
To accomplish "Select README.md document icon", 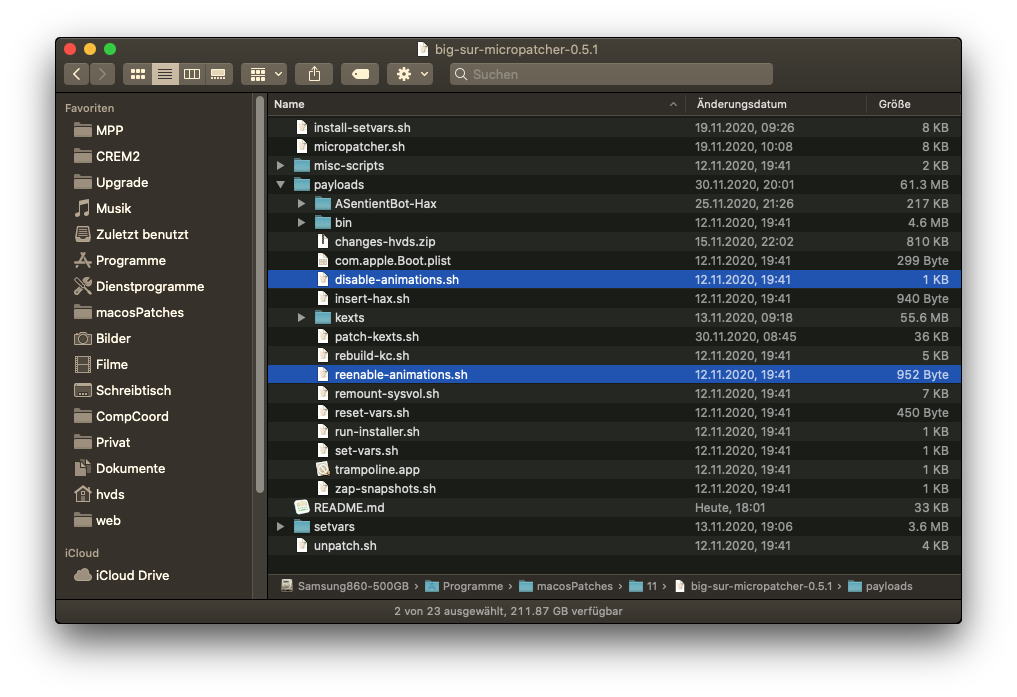I will (302, 507).
